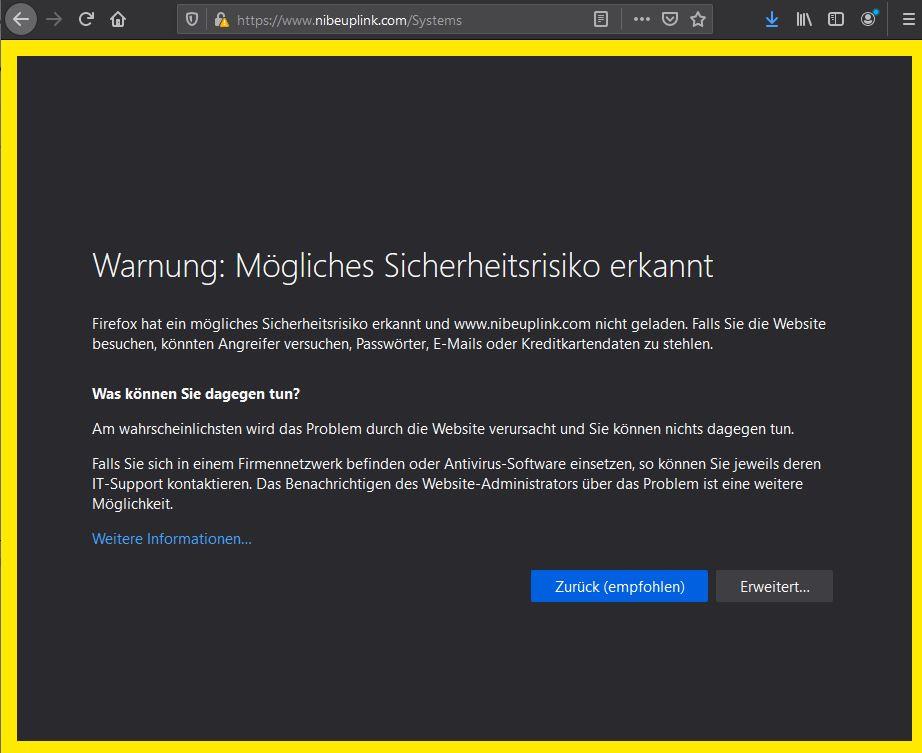Open the Erweitert... advanced options
Screen dimensions: 922x753
coord(774,586)
